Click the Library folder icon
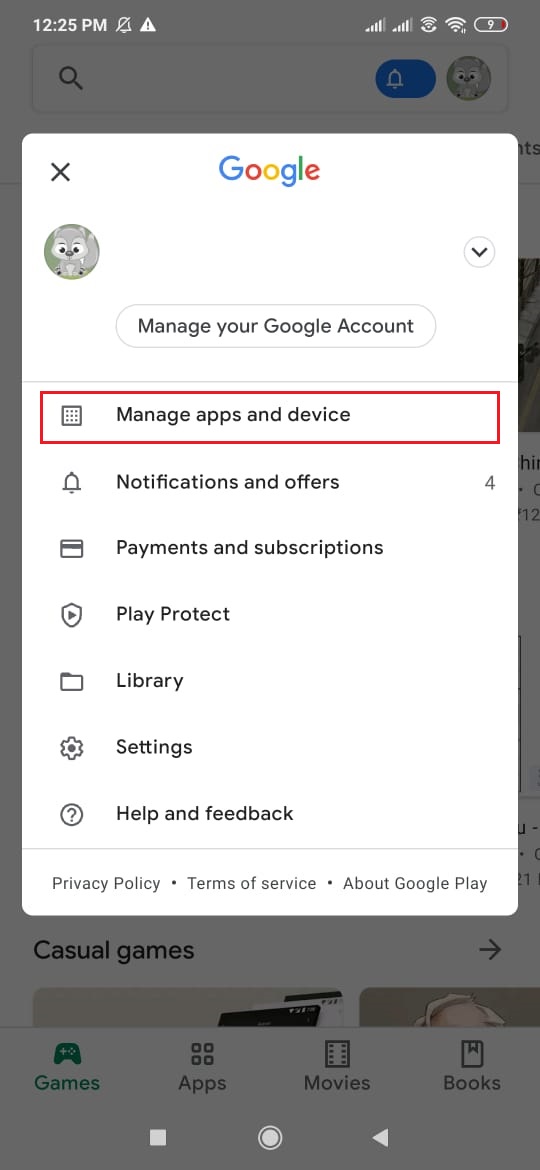The height and width of the screenshot is (1170, 540). [72, 681]
